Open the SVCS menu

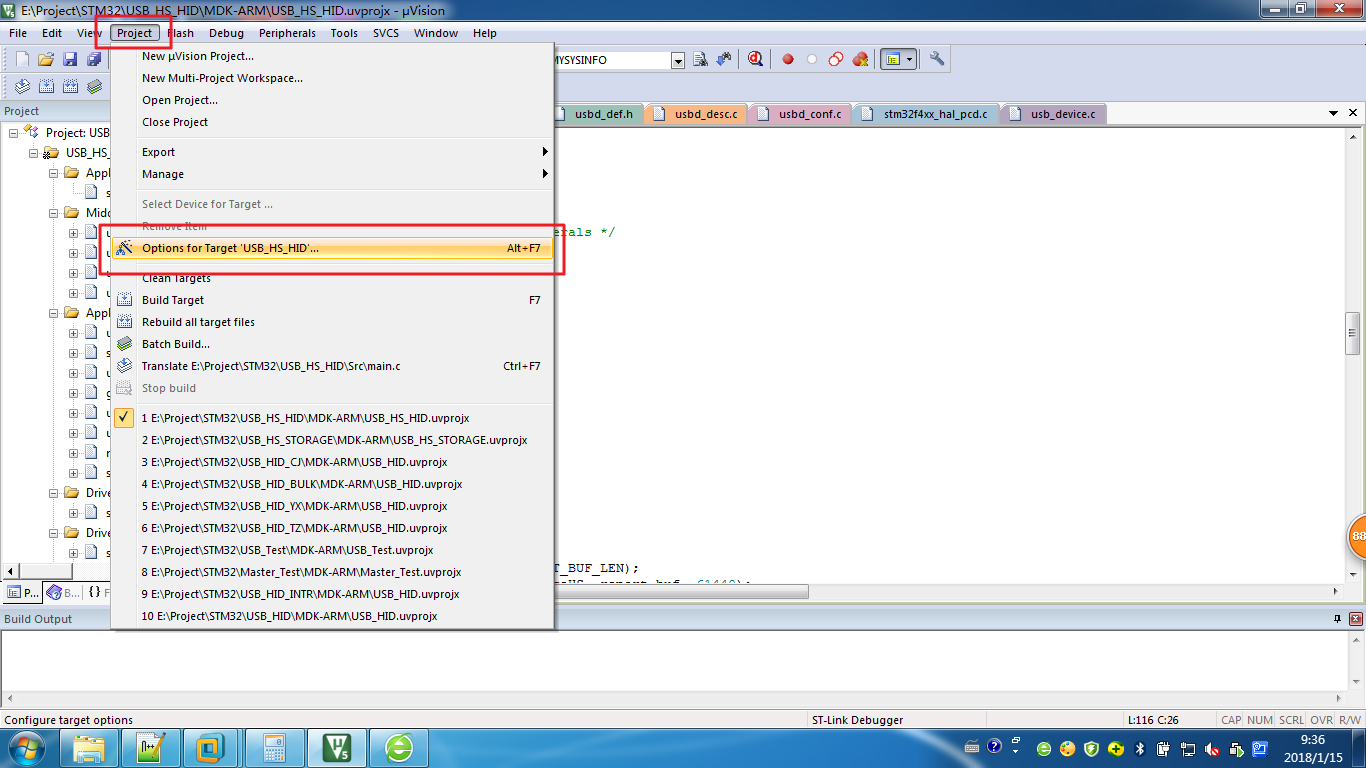386,33
